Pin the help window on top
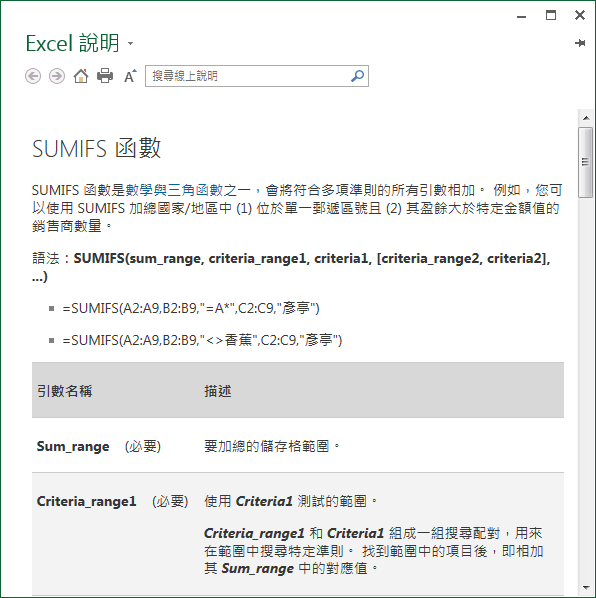The image size is (596, 598). (x=580, y=43)
